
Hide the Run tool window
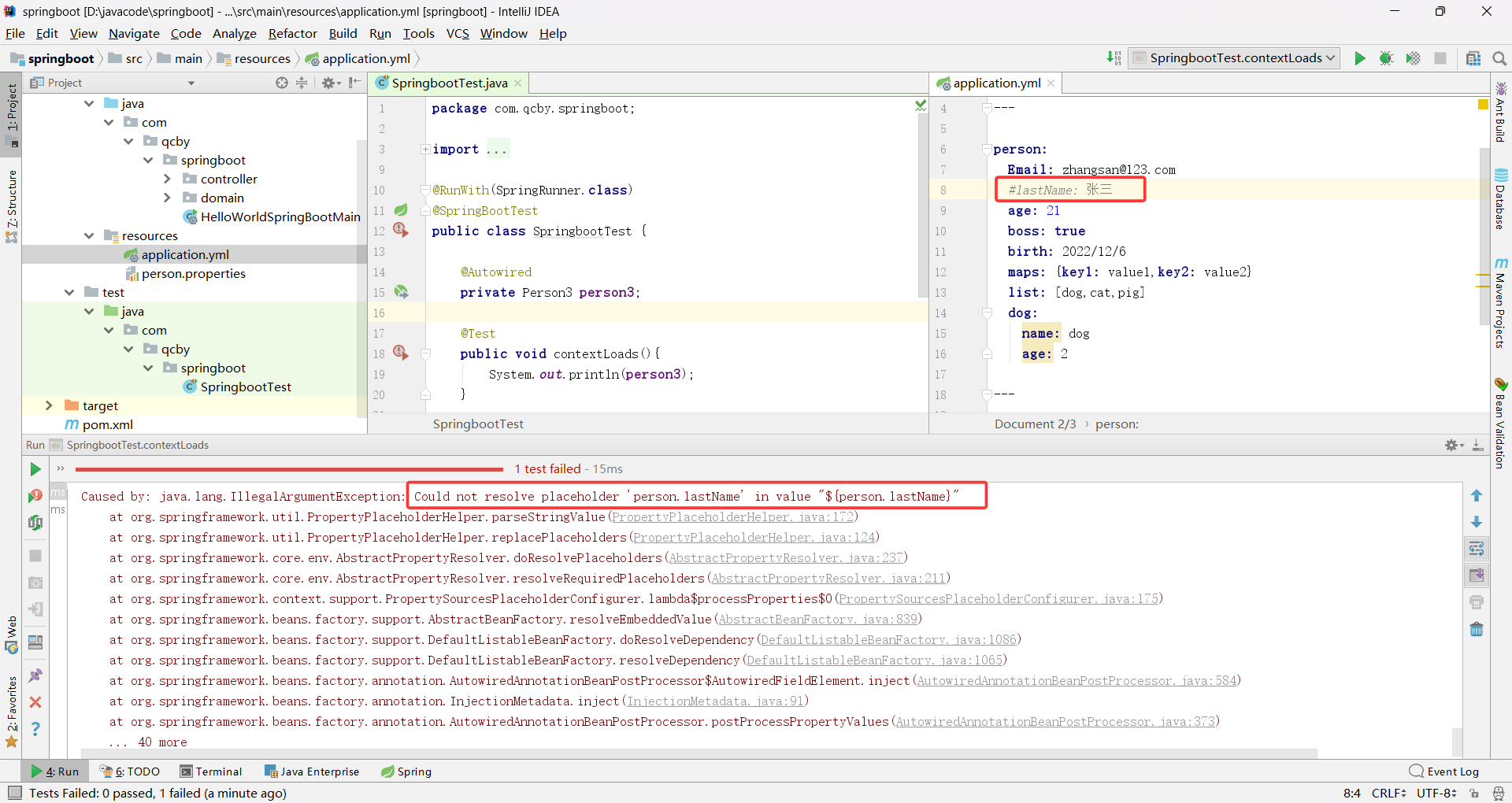[1478, 446]
